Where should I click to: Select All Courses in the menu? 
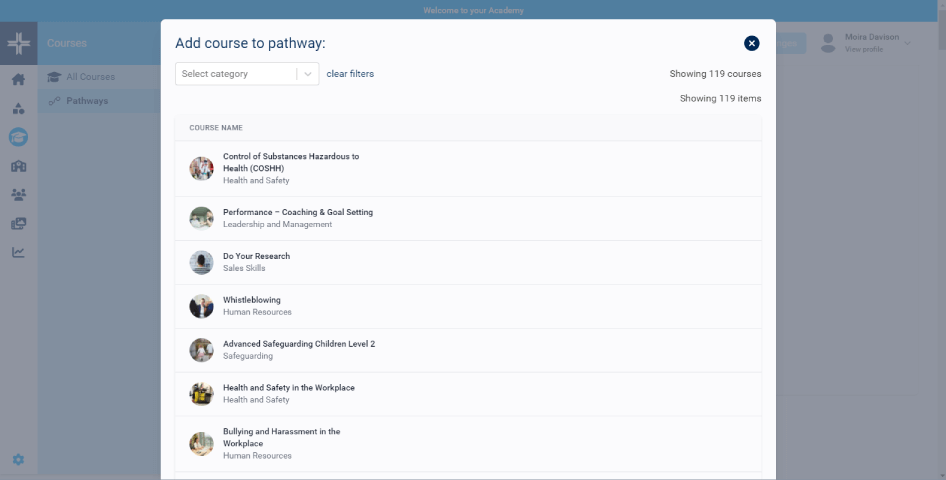pyautogui.click(x=90, y=77)
